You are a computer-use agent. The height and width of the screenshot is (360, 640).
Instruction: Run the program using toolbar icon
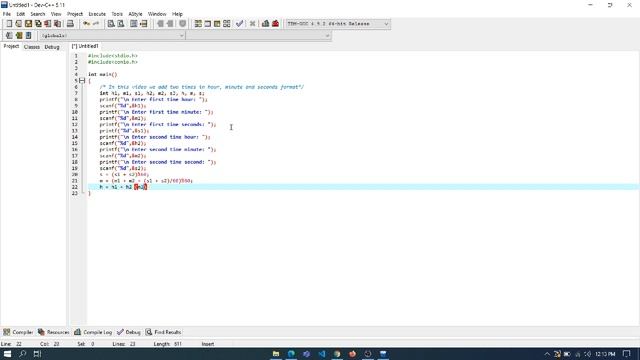pyautogui.click(x=207, y=24)
